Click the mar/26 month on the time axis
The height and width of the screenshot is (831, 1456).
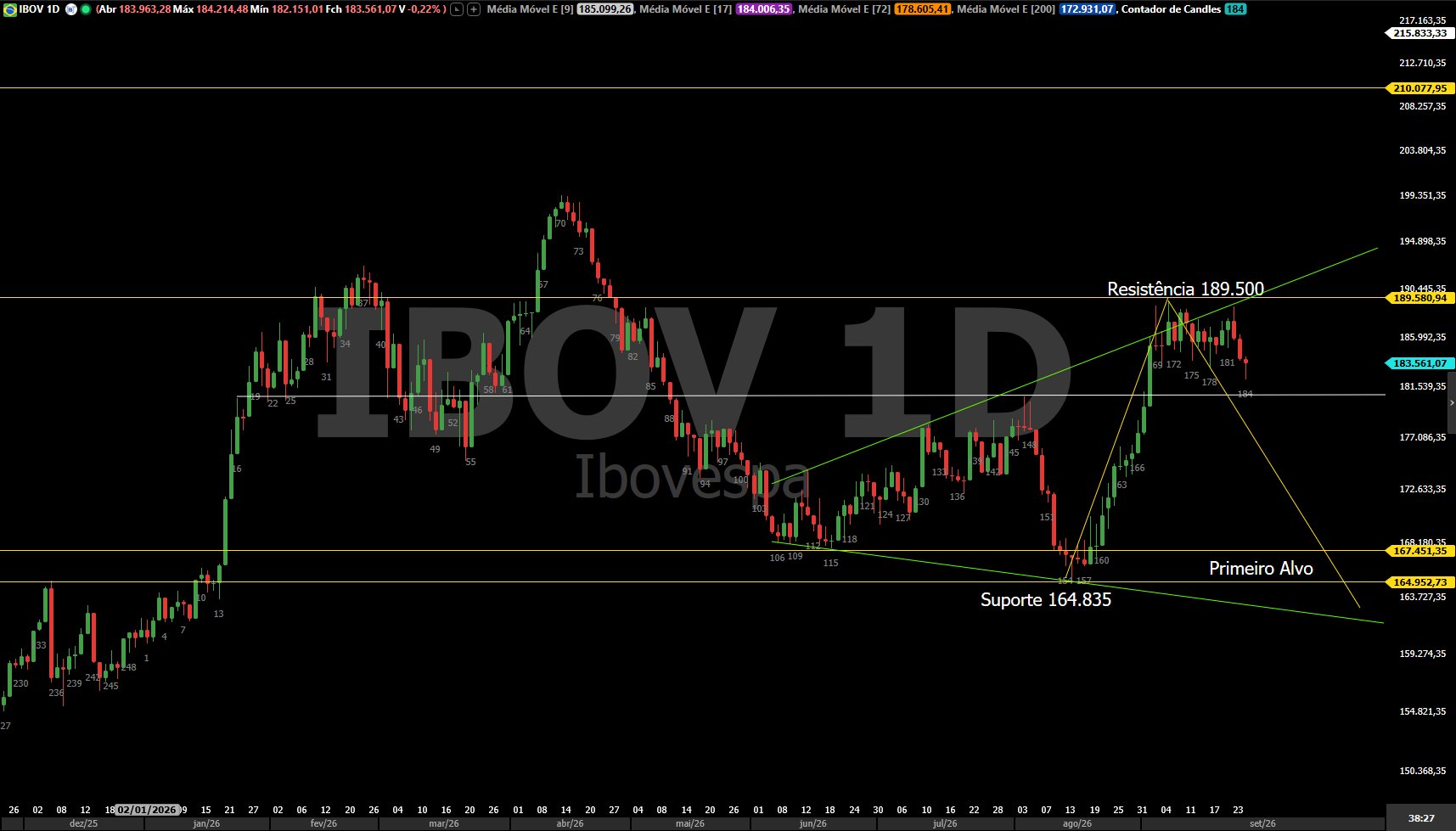coord(444,823)
